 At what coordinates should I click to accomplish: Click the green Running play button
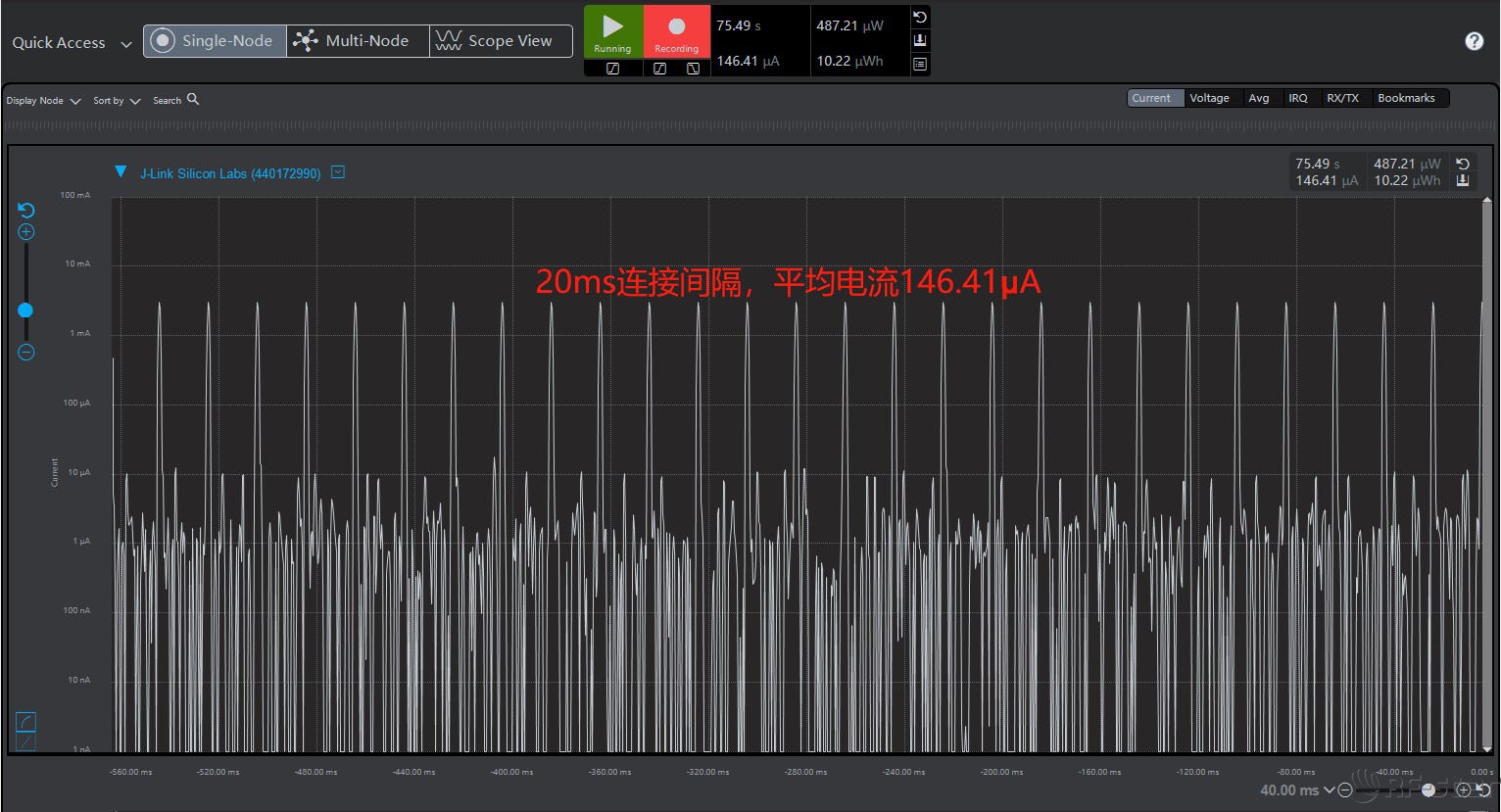click(x=613, y=31)
